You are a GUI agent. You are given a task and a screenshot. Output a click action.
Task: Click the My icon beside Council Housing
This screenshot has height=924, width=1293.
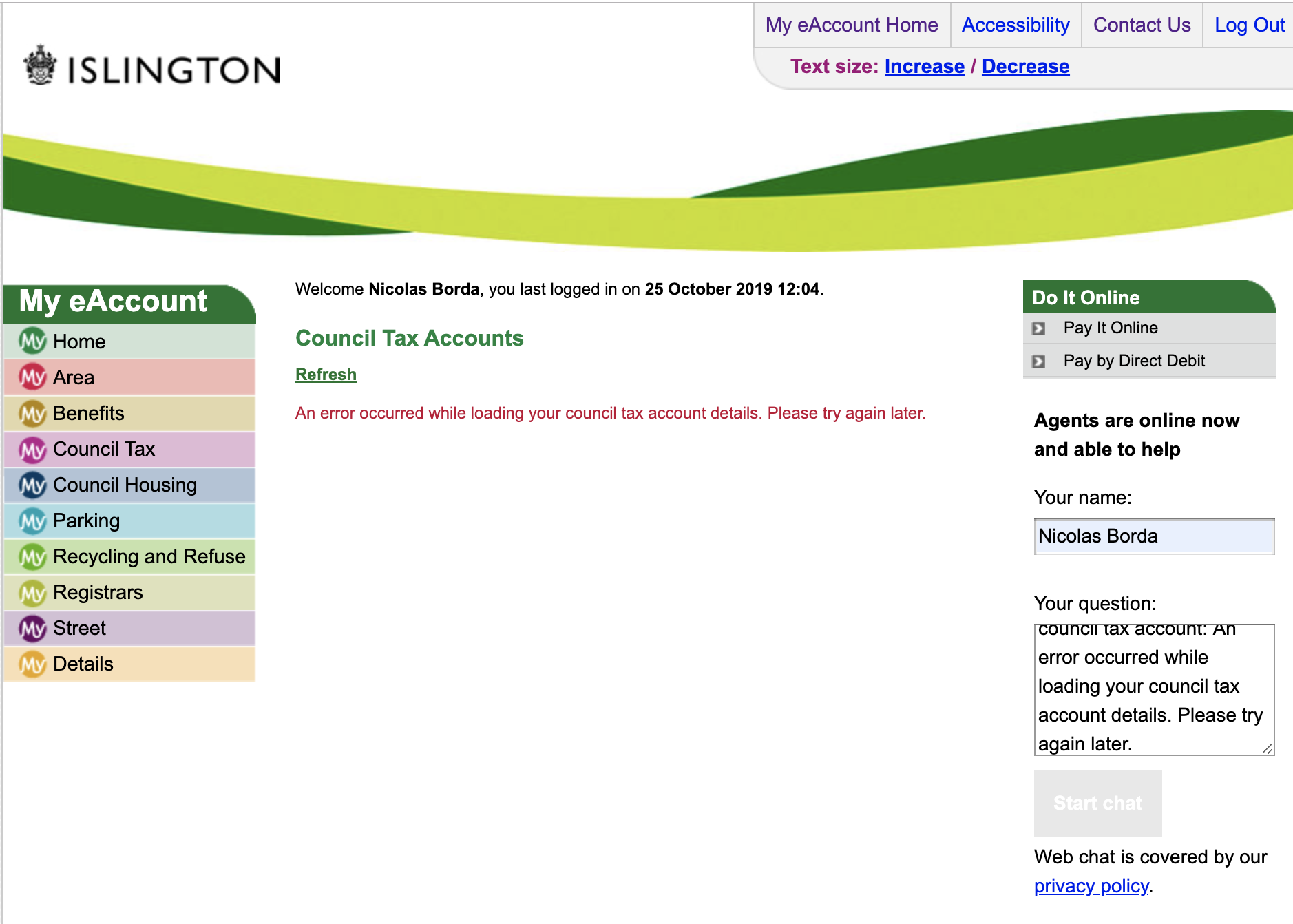tap(32, 485)
